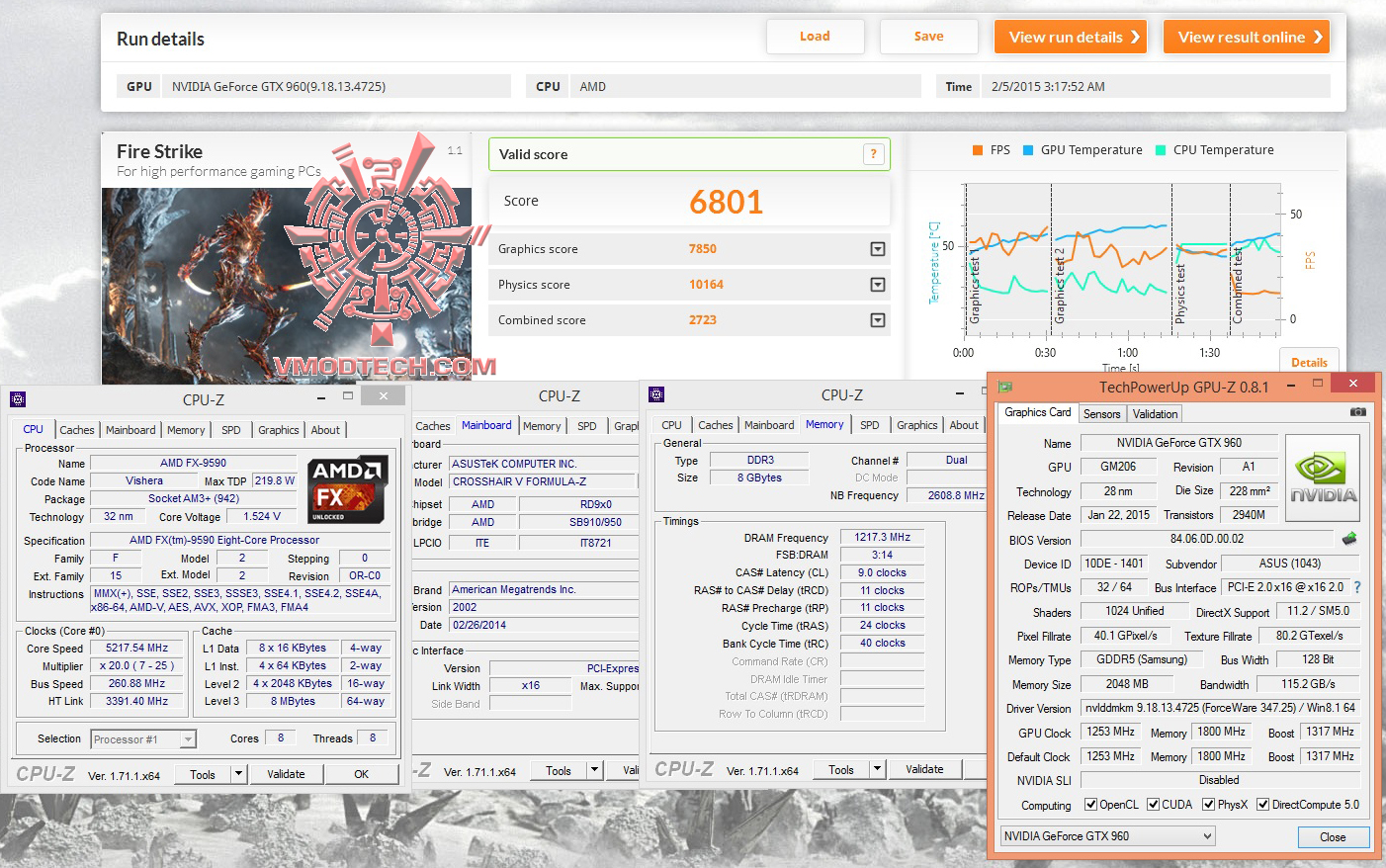Toggle the CUDA checkbox

(x=1153, y=805)
